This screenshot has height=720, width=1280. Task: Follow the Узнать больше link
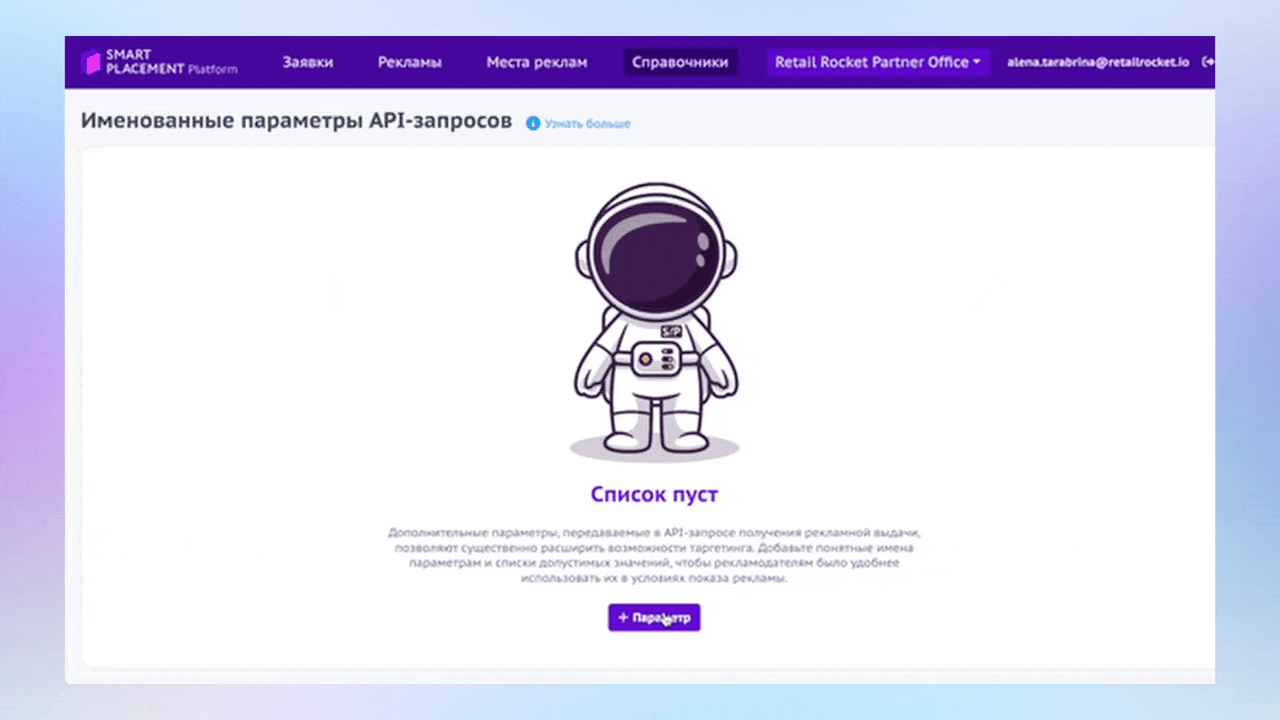tap(587, 124)
